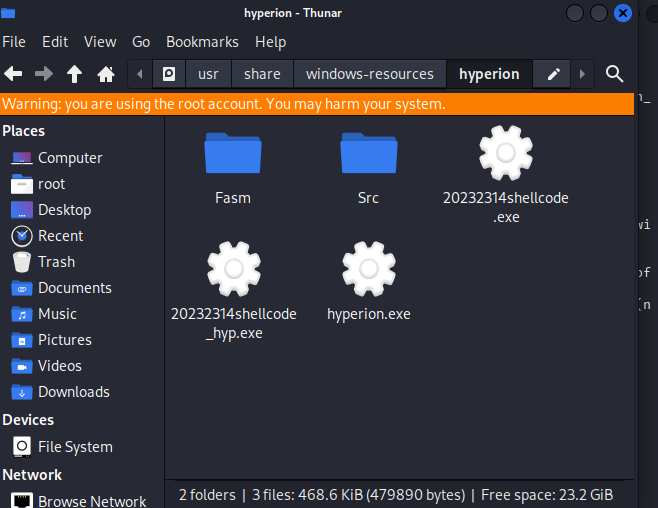Navigate to share in path bar
This screenshot has width=658, height=508.
[262, 74]
